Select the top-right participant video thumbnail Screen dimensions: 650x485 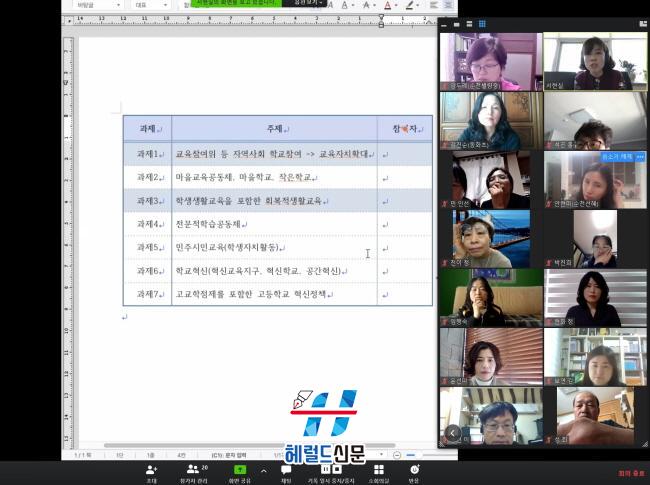tap(595, 62)
